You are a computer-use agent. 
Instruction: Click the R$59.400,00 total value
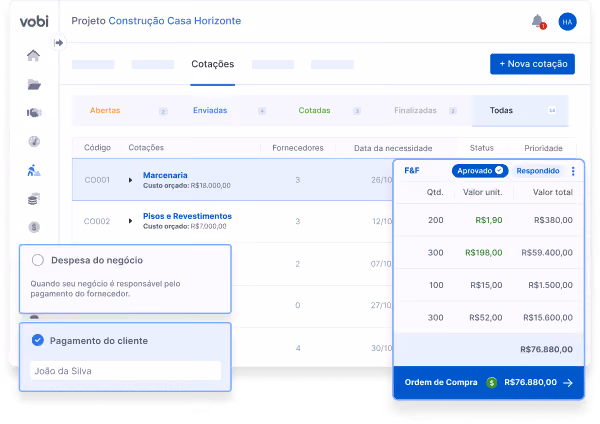[x=547, y=253]
